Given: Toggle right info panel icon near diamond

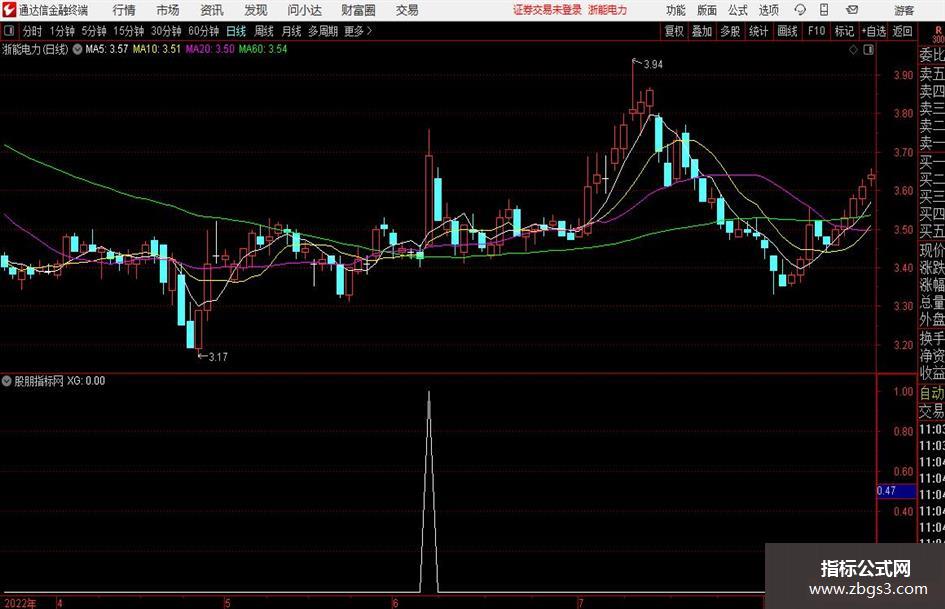Looking at the screenshot, I should 868,50.
